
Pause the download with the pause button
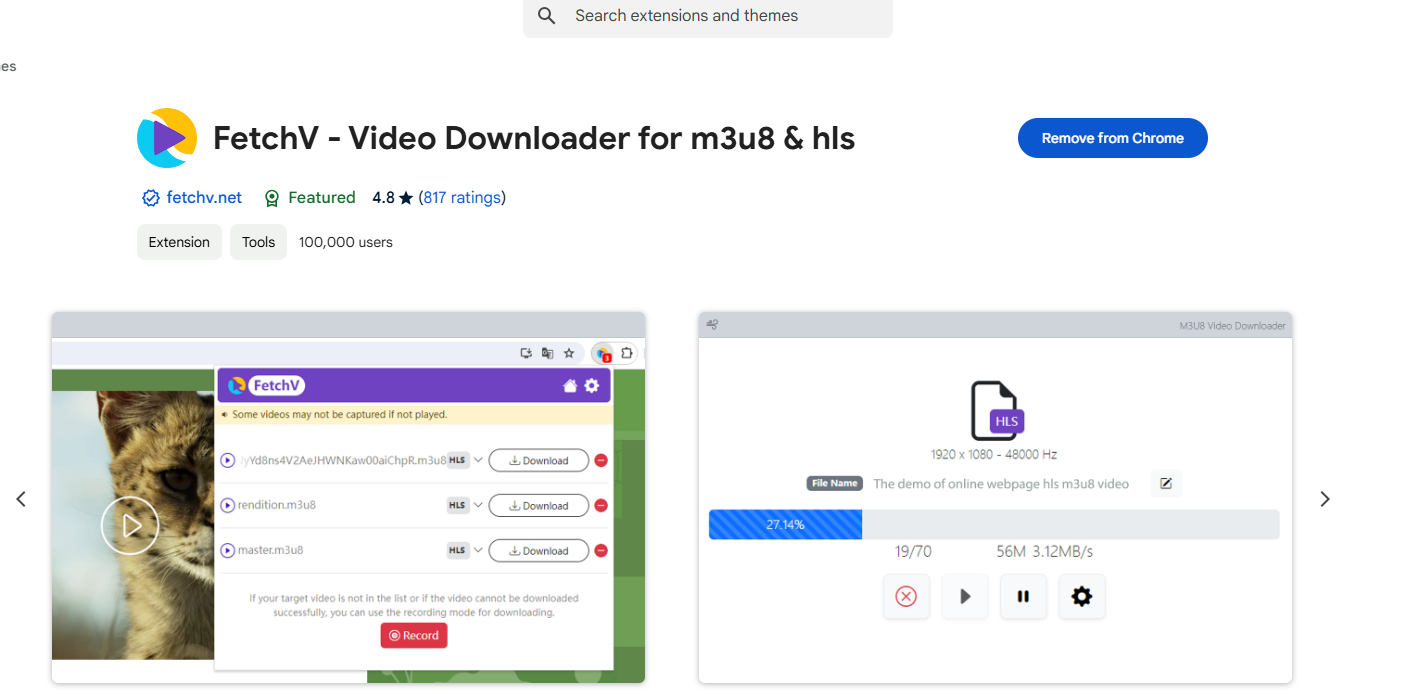pyautogui.click(x=1023, y=597)
